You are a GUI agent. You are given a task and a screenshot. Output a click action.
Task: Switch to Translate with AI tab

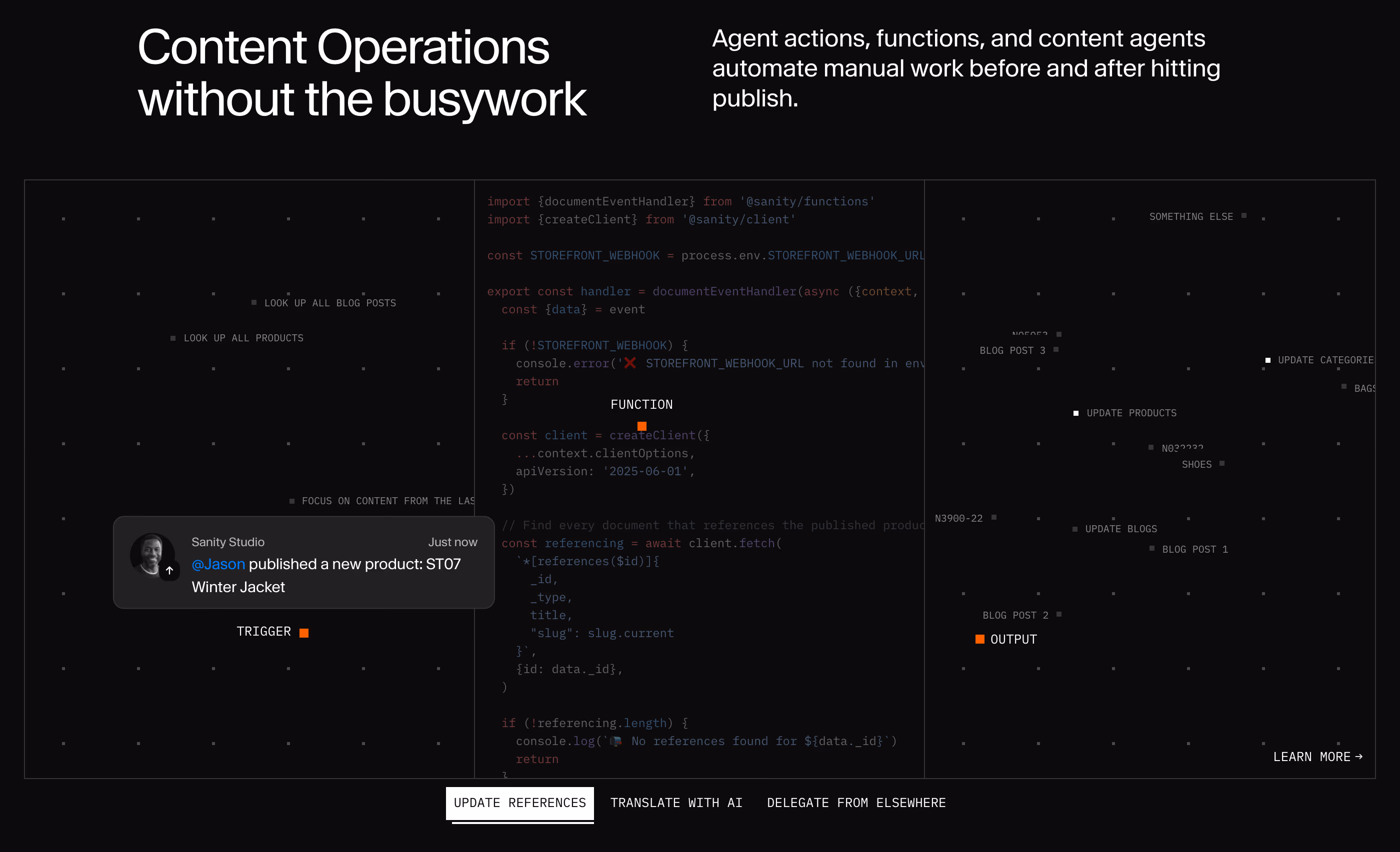pyautogui.click(x=676, y=803)
